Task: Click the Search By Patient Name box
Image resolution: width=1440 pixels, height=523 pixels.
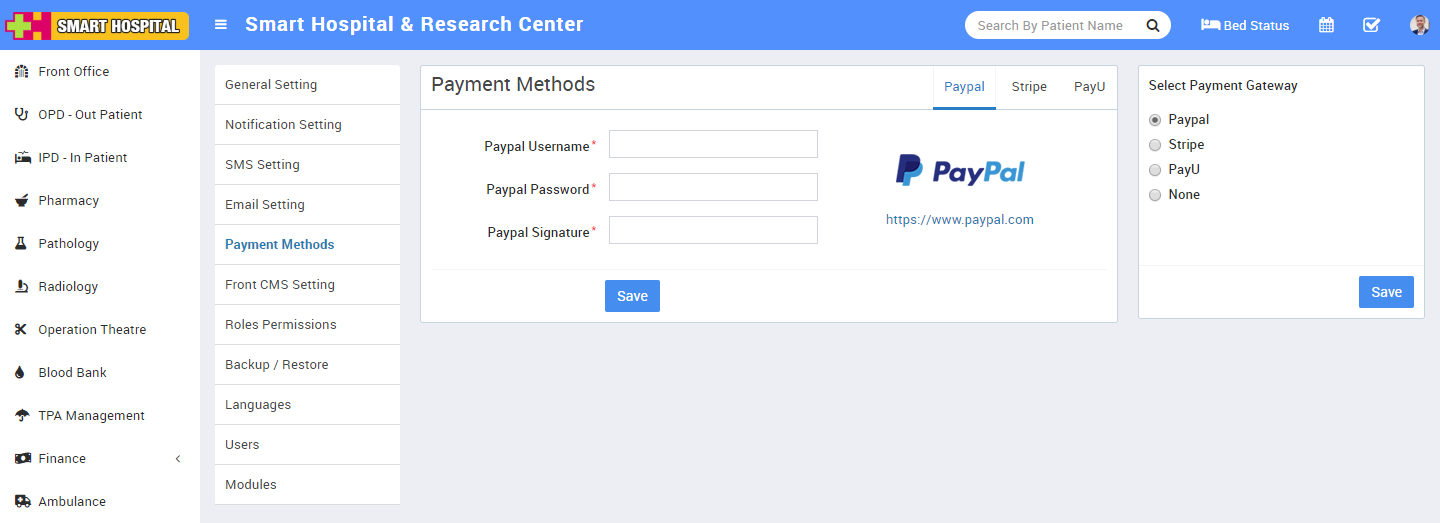Action: tap(1057, 26)
